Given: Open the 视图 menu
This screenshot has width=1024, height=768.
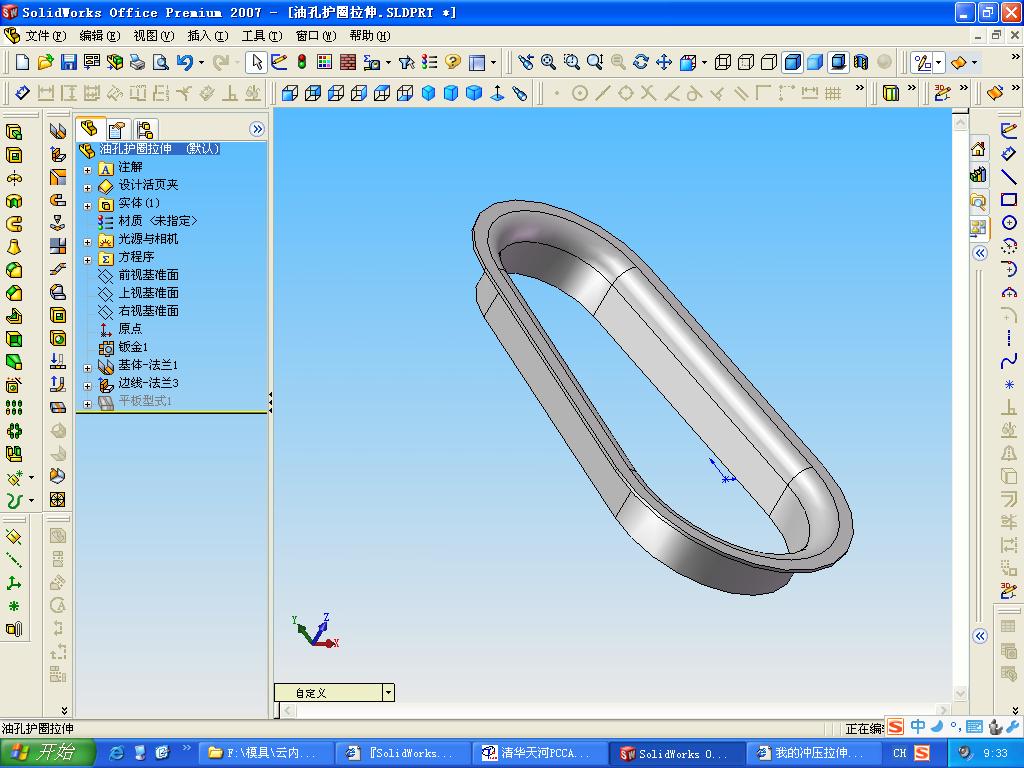Looking at the screenshot, I should point(153,36).
